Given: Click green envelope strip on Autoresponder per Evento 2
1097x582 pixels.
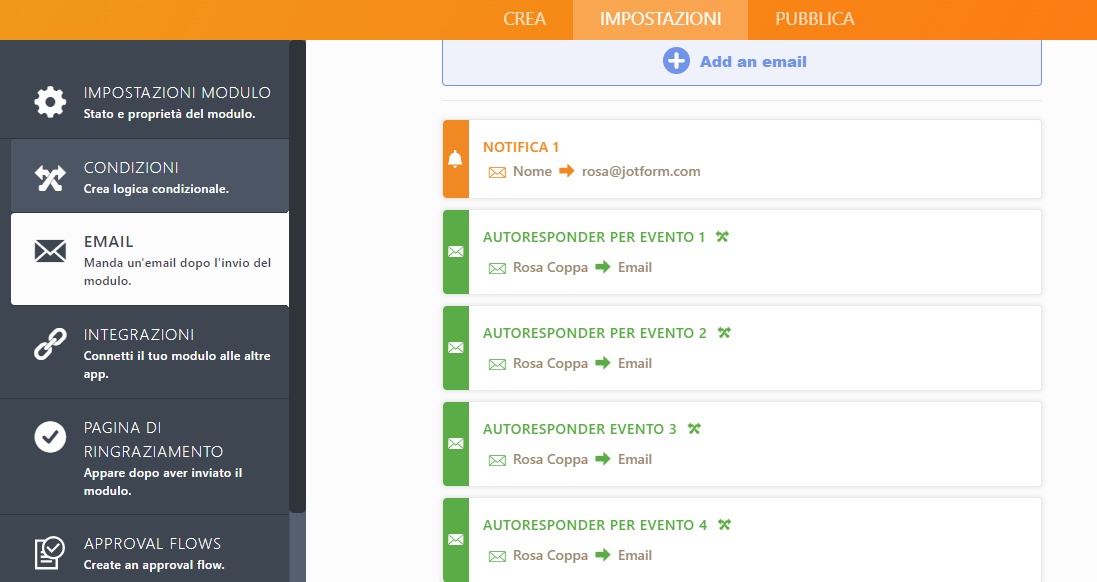Looking at the screenshot, I should pos(456,347).
